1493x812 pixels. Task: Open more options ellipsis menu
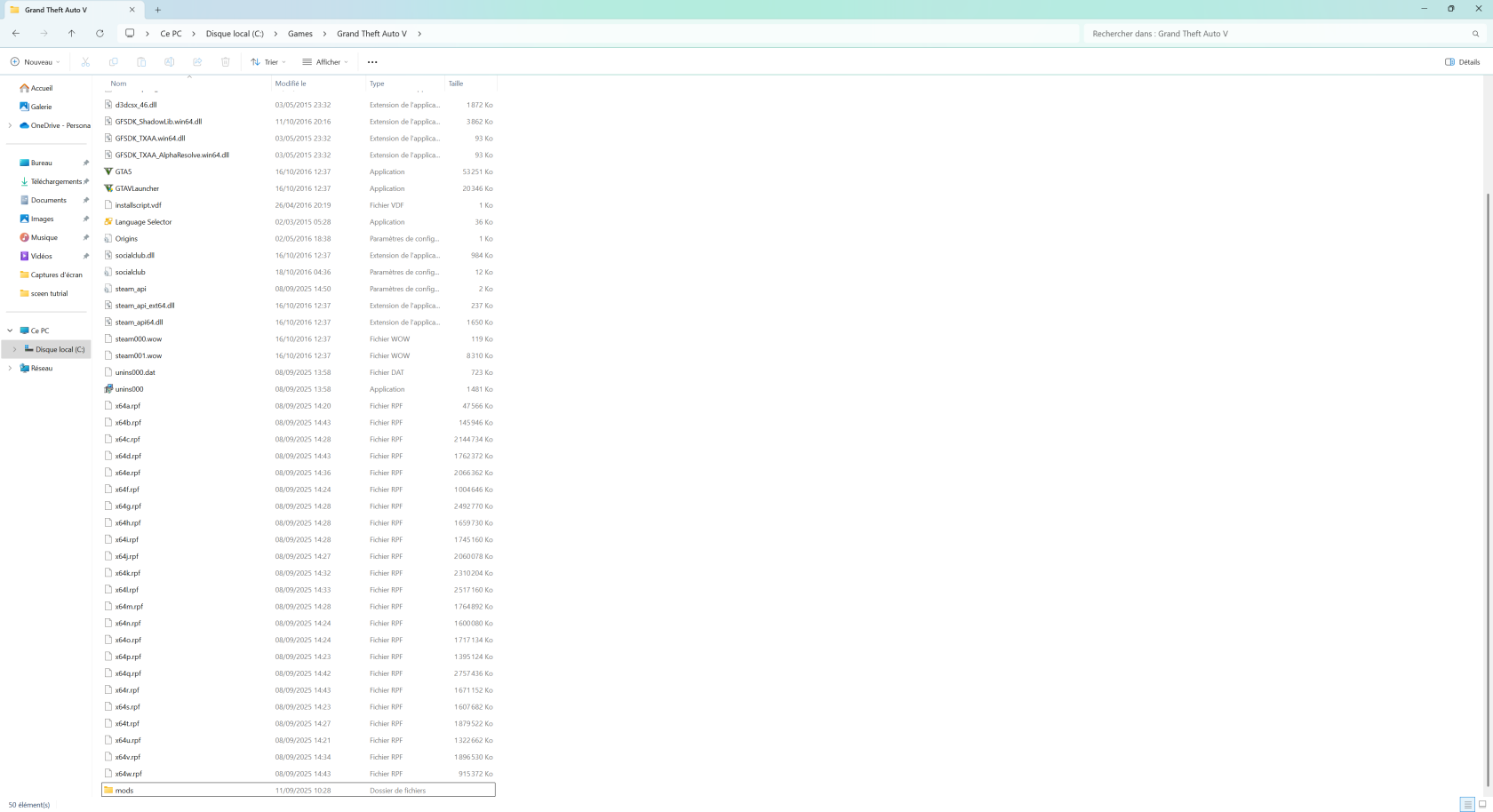[372, 62]
